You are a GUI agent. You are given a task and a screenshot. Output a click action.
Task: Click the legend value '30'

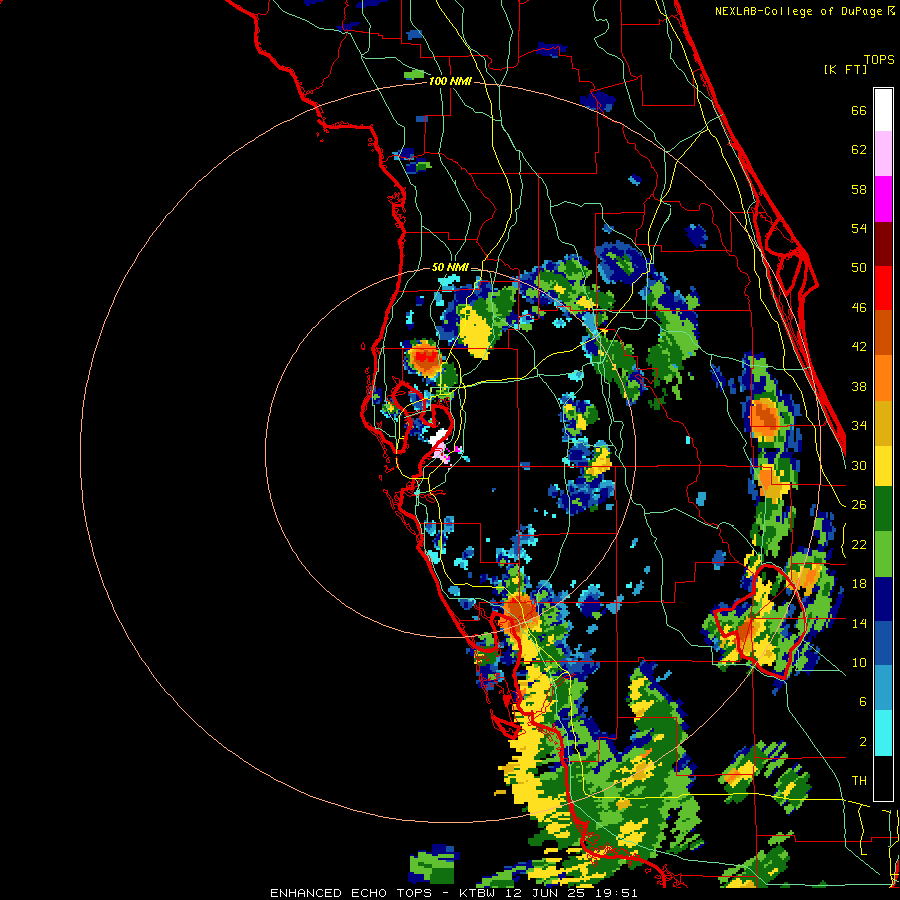pos(859,465)
